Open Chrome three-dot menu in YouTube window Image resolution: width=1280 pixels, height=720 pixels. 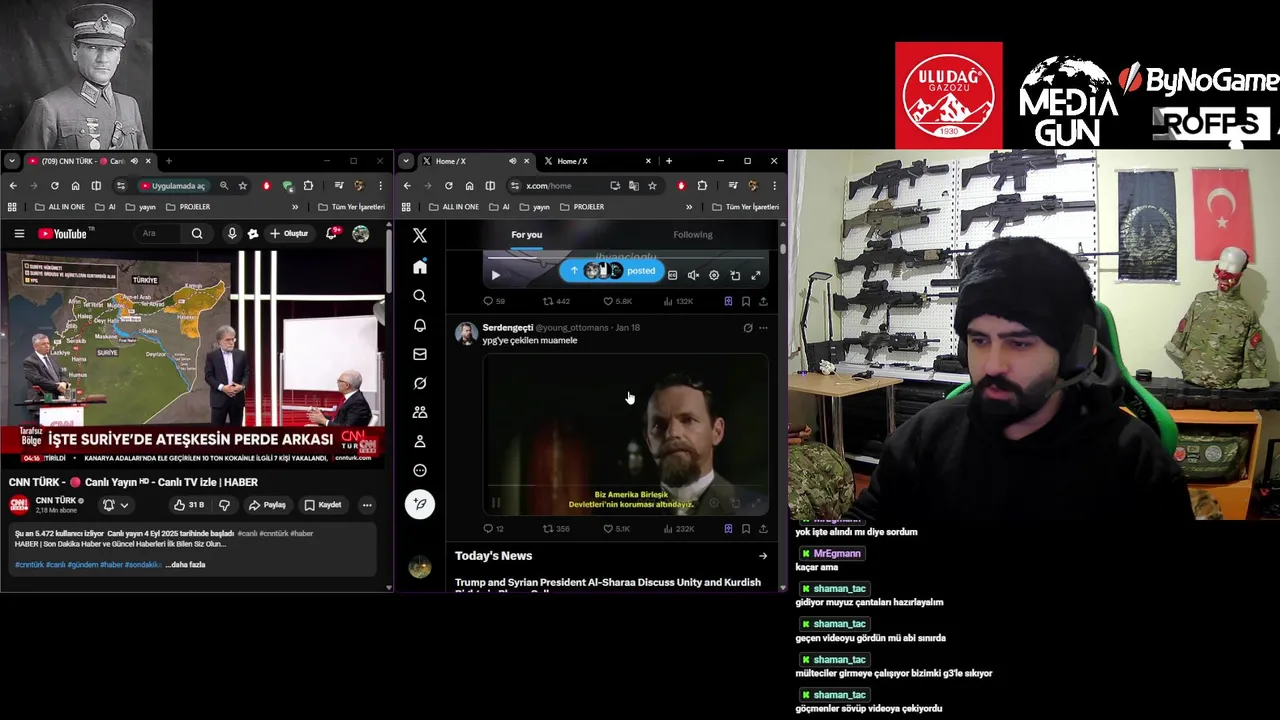click(380, 186)
